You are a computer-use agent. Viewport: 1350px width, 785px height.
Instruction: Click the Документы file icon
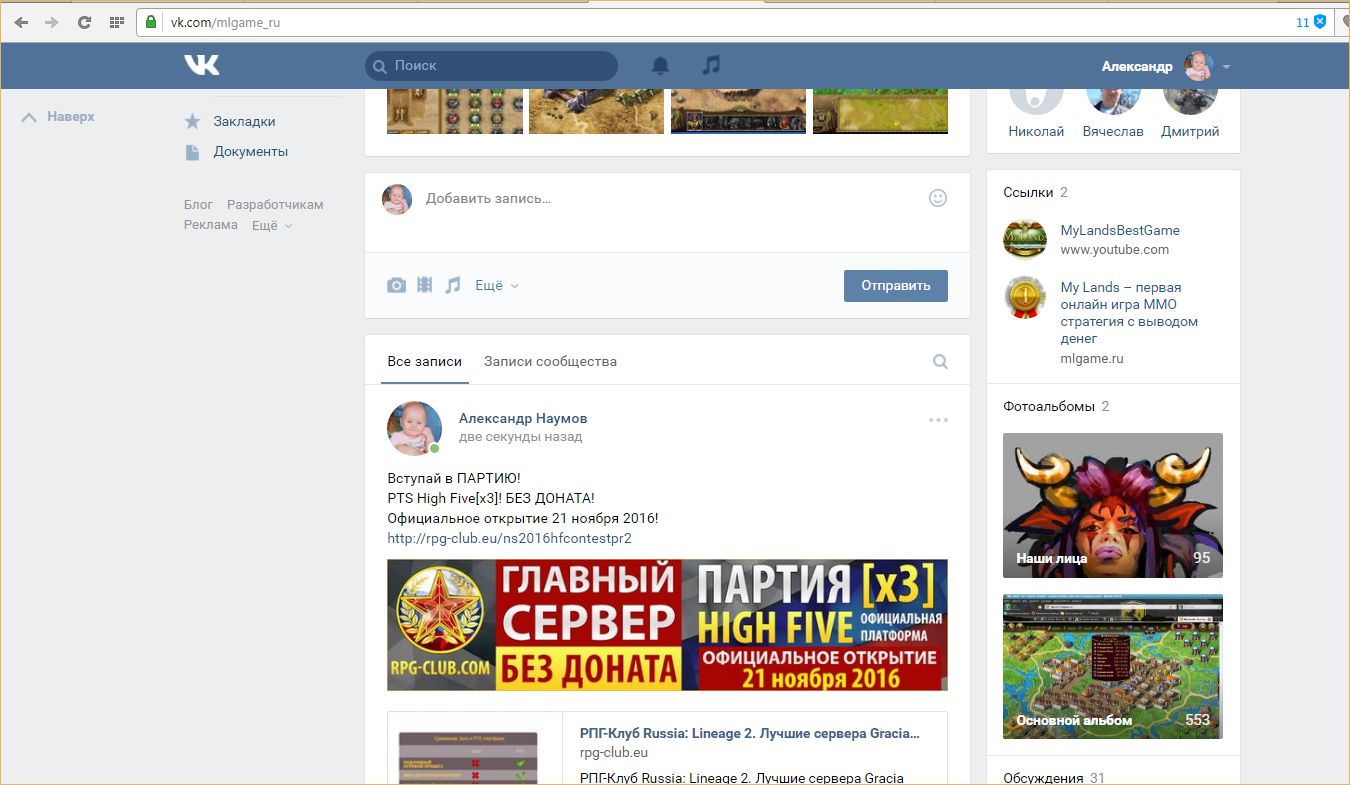coord(193,152)
